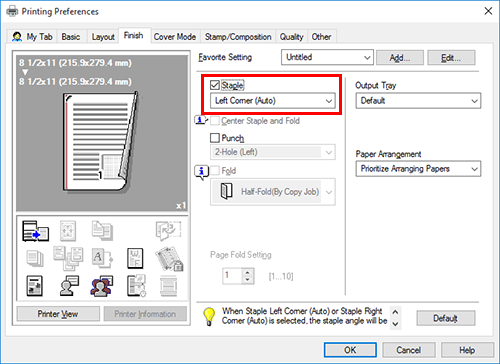
Task: Open the 2-Hole (Left) punch dropdown
Action: (x=273, y=152)
